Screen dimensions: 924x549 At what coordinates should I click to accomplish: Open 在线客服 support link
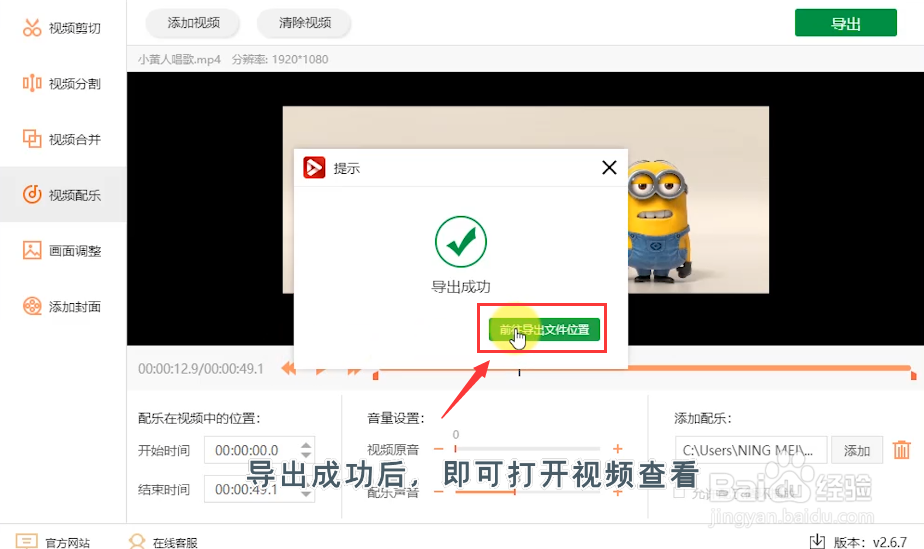(x=175, y=543)
